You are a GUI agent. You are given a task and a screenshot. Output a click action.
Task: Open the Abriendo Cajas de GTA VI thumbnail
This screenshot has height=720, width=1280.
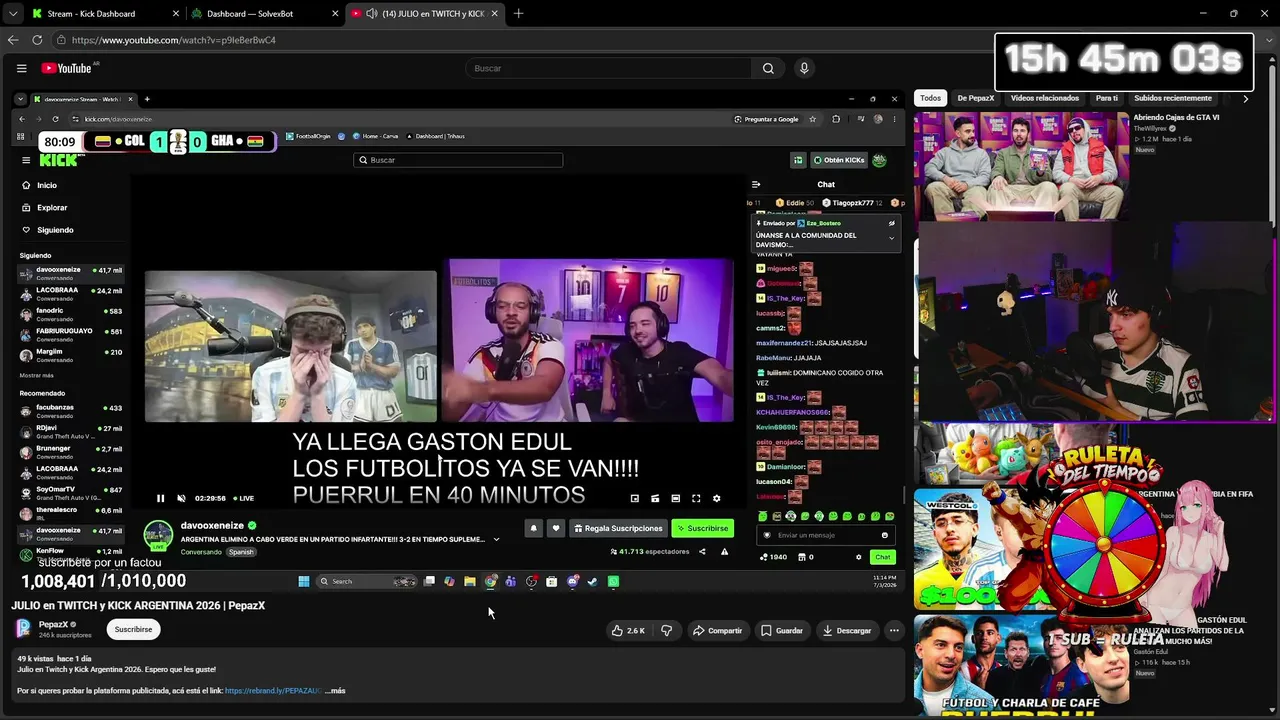(x=1021, y=165)
